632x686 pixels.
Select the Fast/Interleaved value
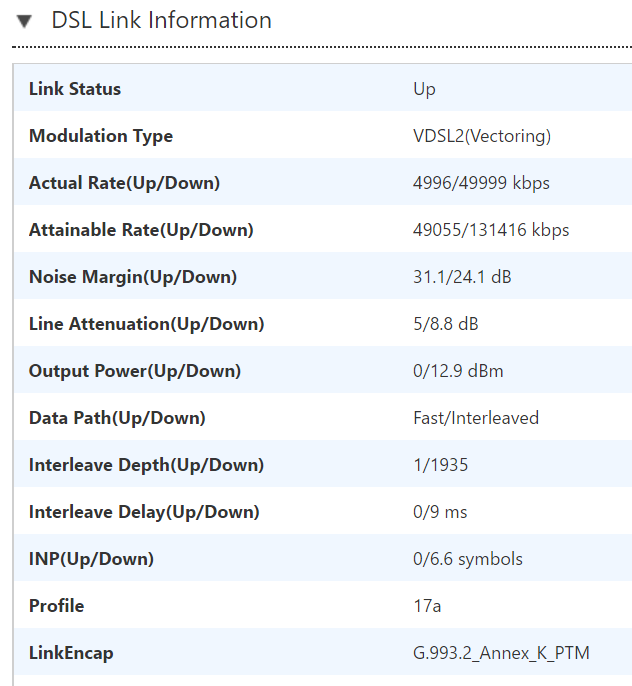476,418
